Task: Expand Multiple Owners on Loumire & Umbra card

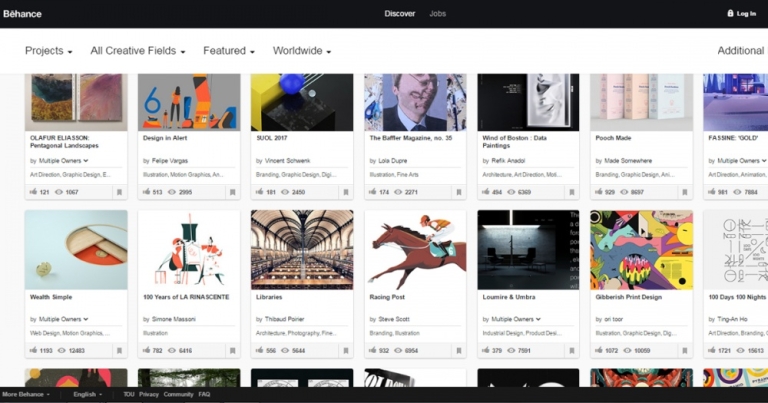Action: click(x=516, y=319)
